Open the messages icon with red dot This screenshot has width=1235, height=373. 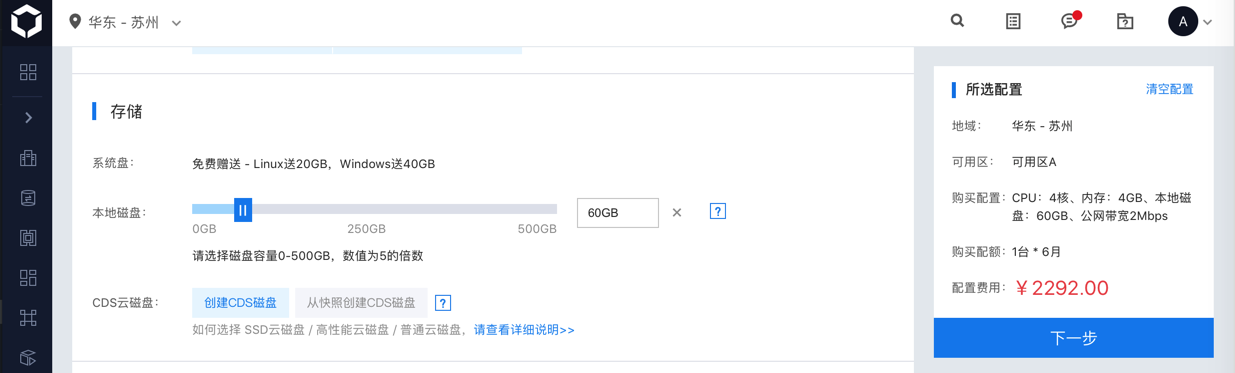coord(1070,21)
